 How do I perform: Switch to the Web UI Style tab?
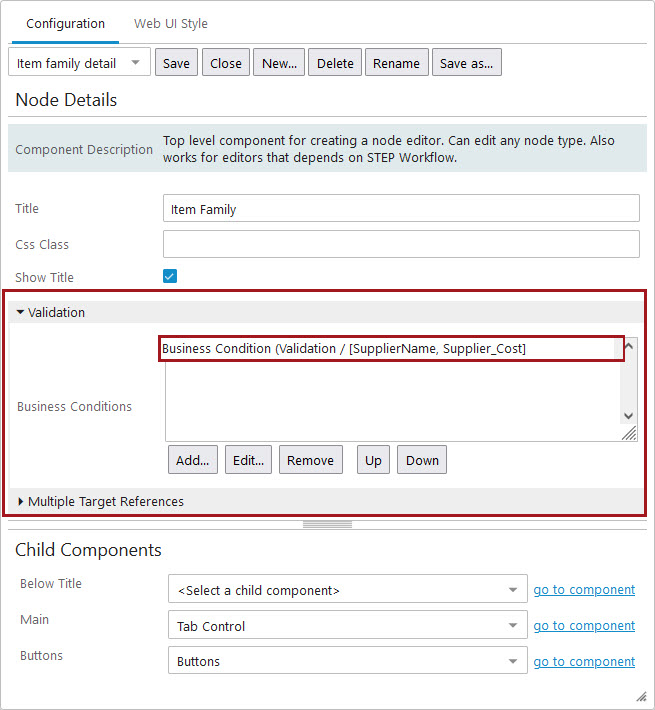point(171,23)
